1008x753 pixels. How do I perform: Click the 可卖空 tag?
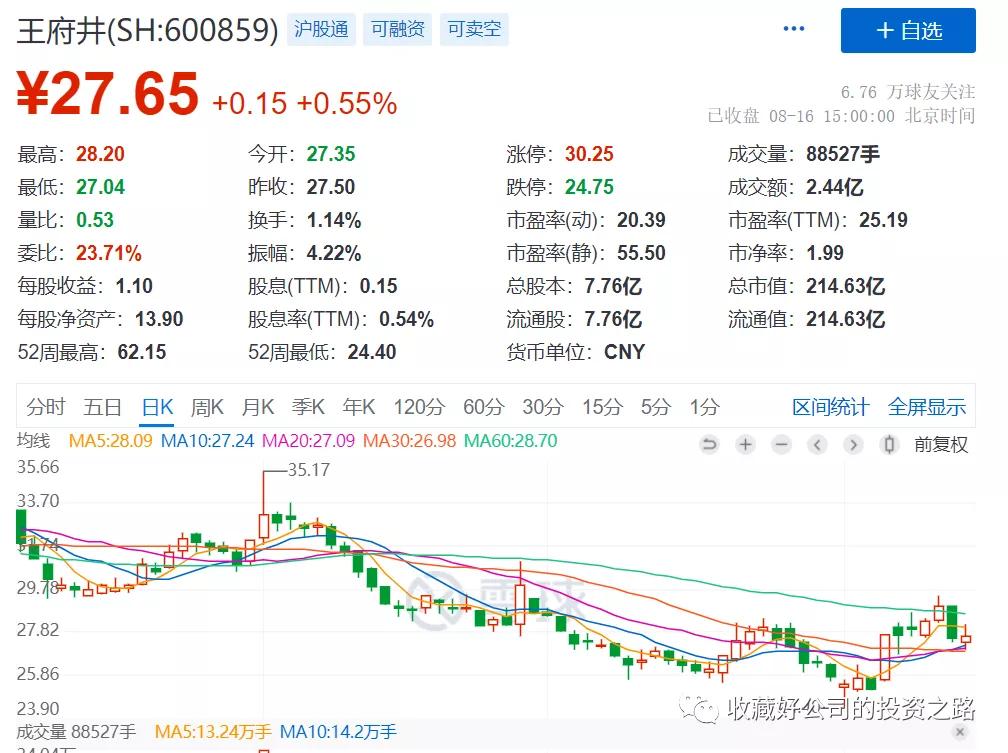(x=474, y=29)
